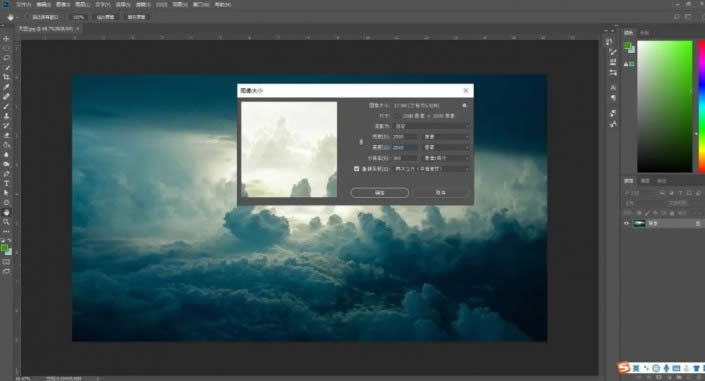Click the Fit Screen button
705x381 pixels.
(x=106, y=17)
